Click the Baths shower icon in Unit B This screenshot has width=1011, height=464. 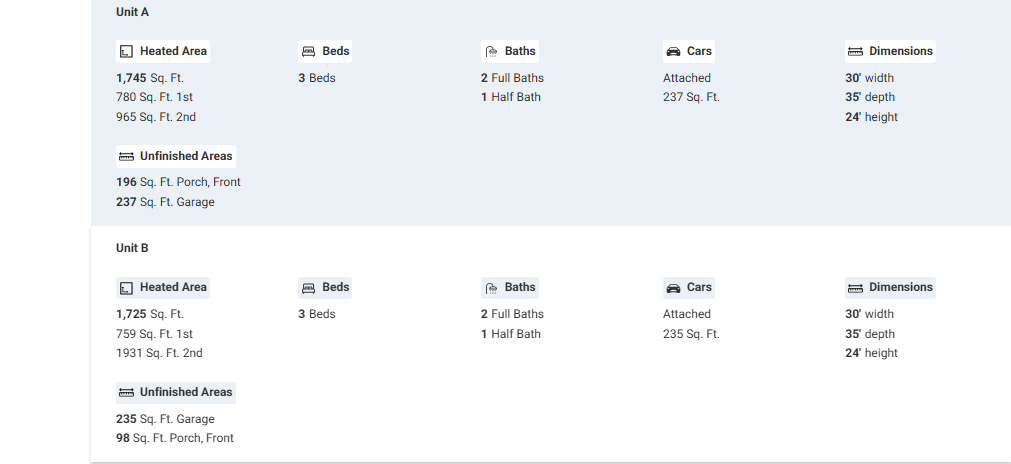491,288
